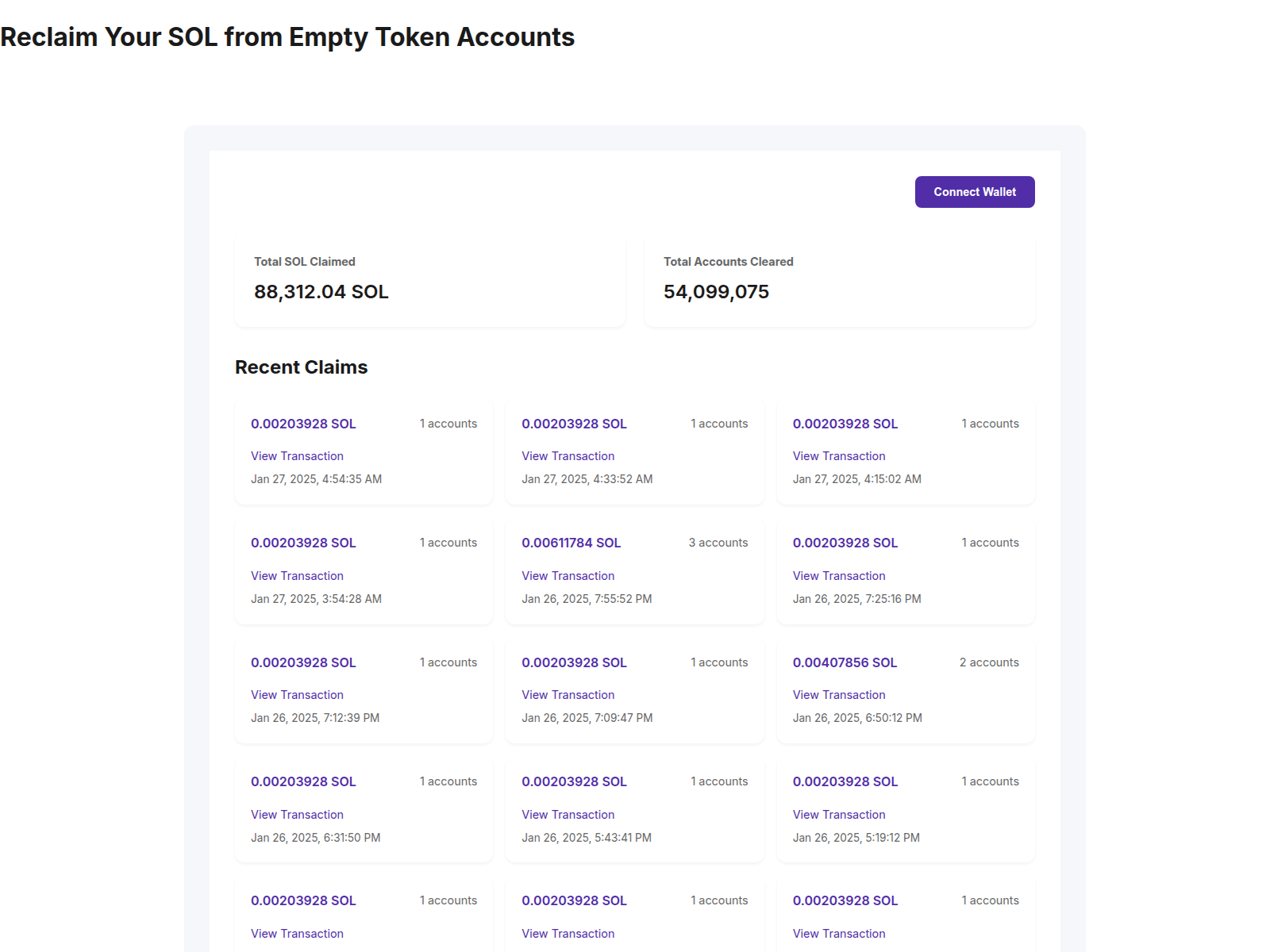
Task: Click the Jan 27, 2025, 4:54:35 AM timestamp
Action: [x=317, y=479]
